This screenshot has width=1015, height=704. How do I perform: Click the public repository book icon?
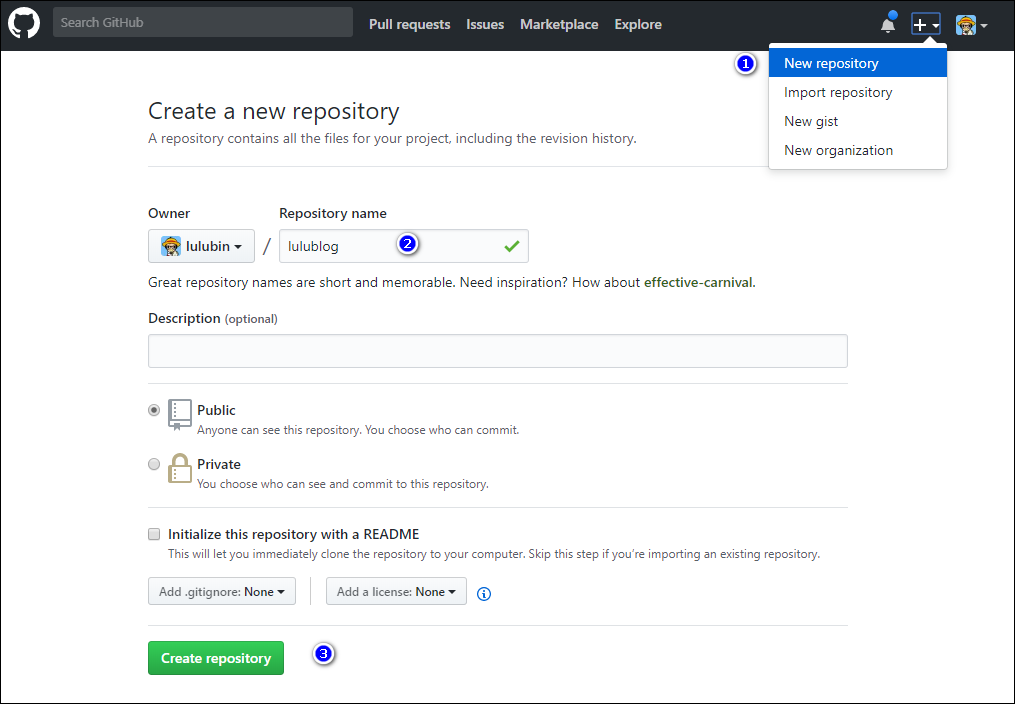(x=179, y=414)
